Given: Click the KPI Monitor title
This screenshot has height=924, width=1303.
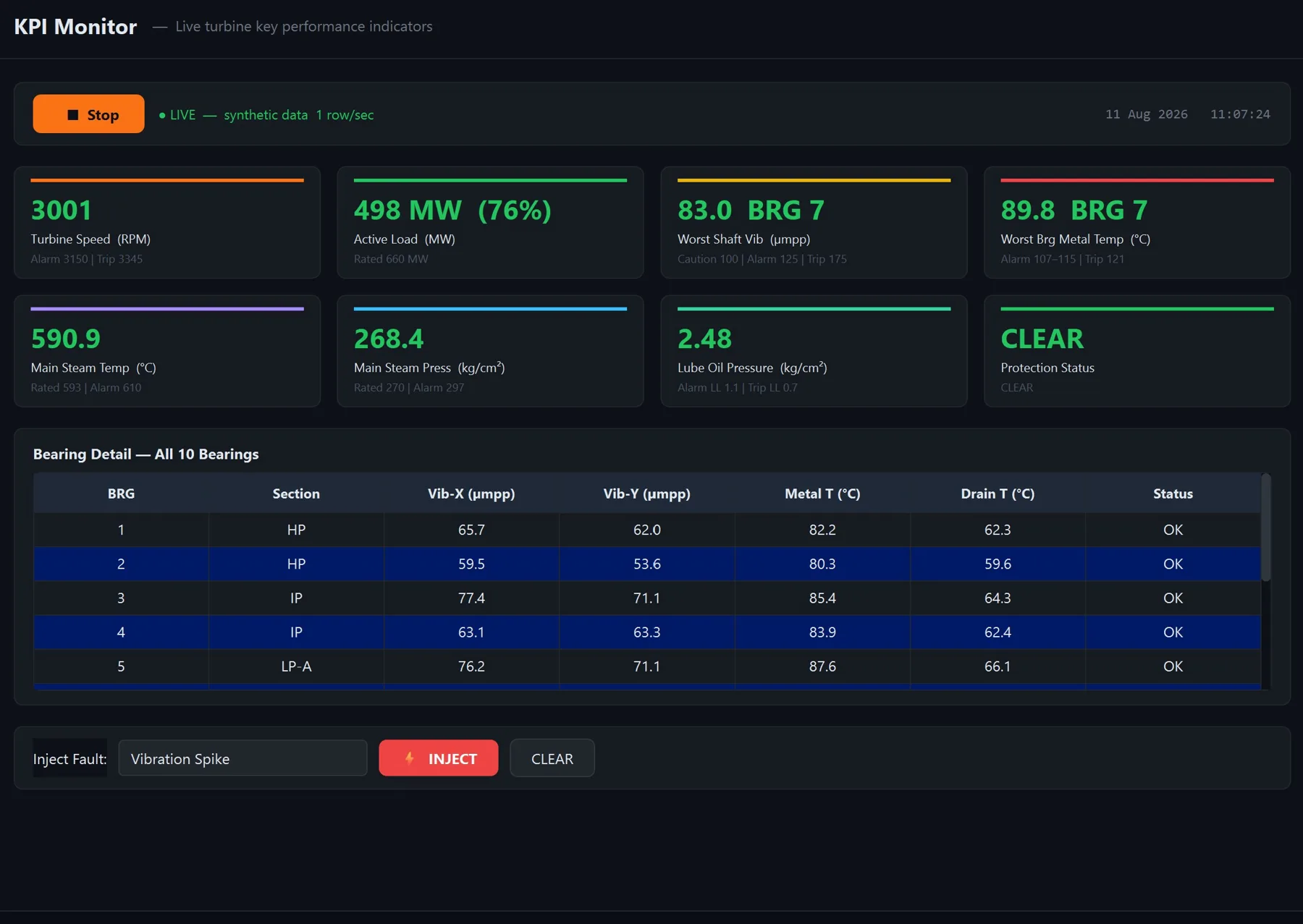Looking at the screenshot, I should point(75,27).
